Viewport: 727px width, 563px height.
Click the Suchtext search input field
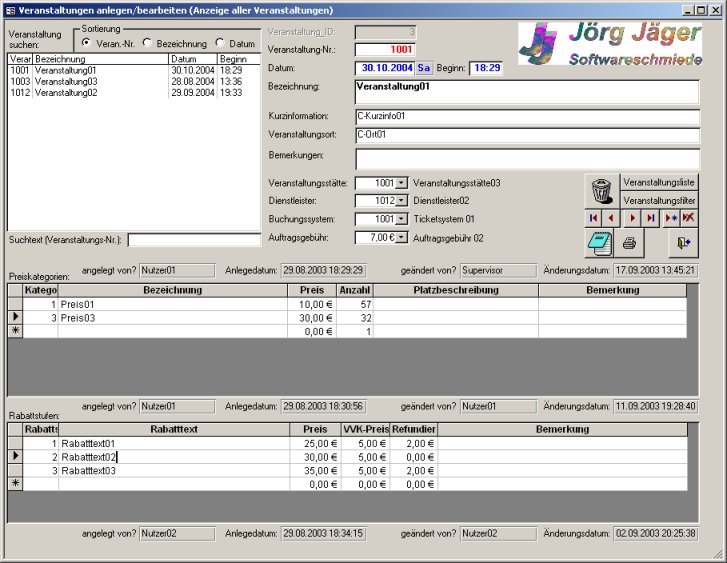[x=193, y=240]
